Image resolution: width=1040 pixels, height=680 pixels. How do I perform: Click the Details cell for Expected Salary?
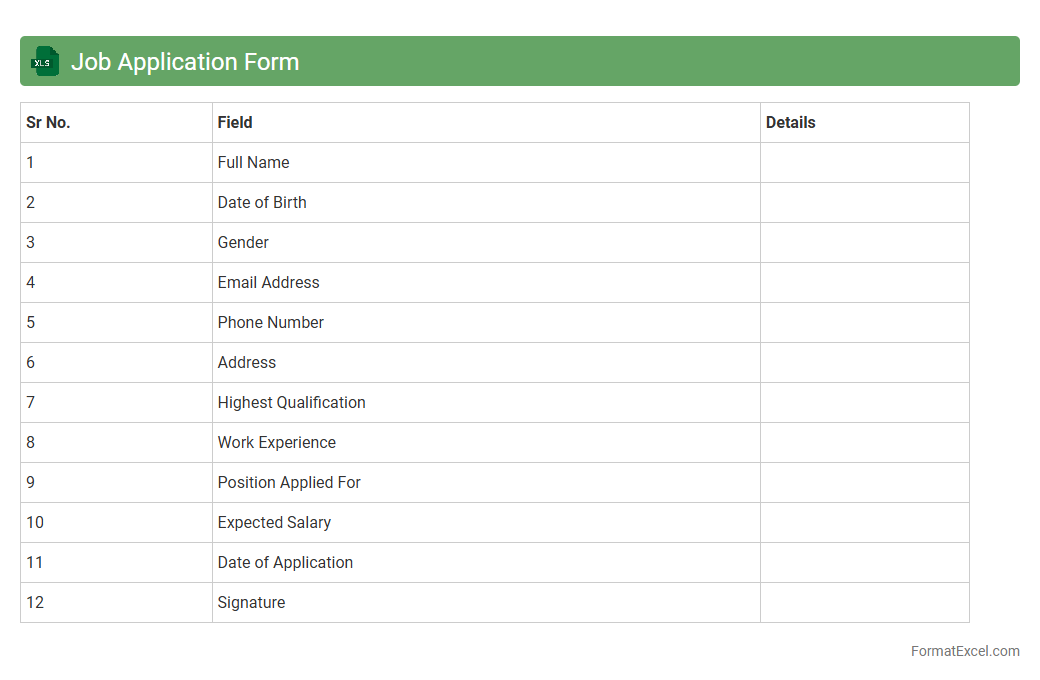tap(864, 522)
